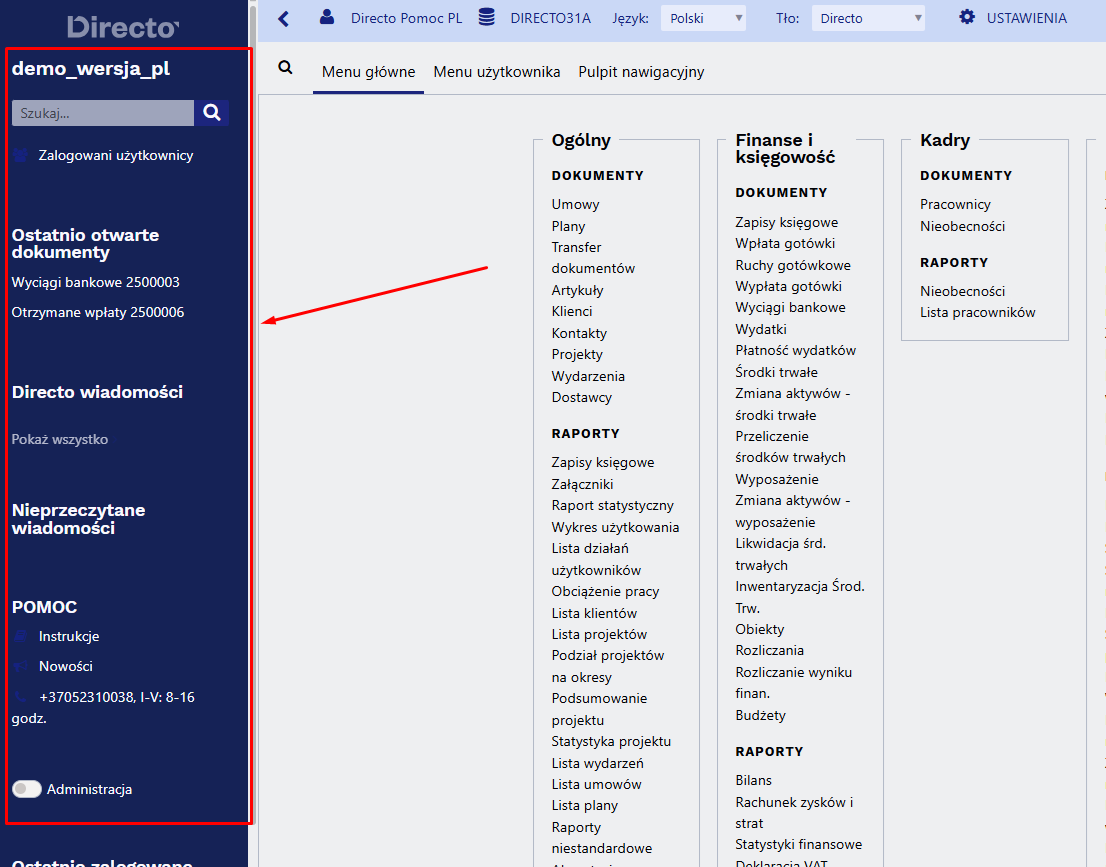
Task: Open Zalogowani użytkownicy link
Action: coord(116,155)
